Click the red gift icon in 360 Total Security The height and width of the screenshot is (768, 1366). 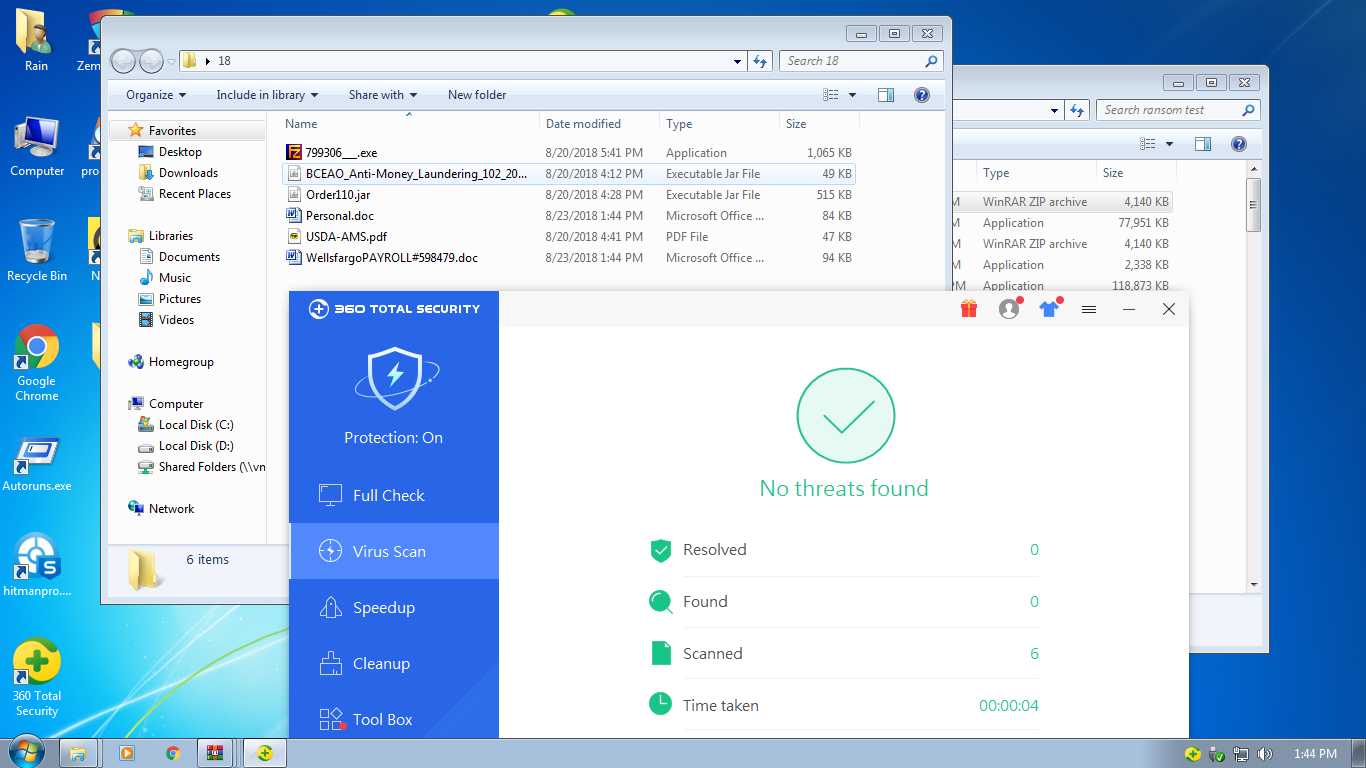point(968,309)
